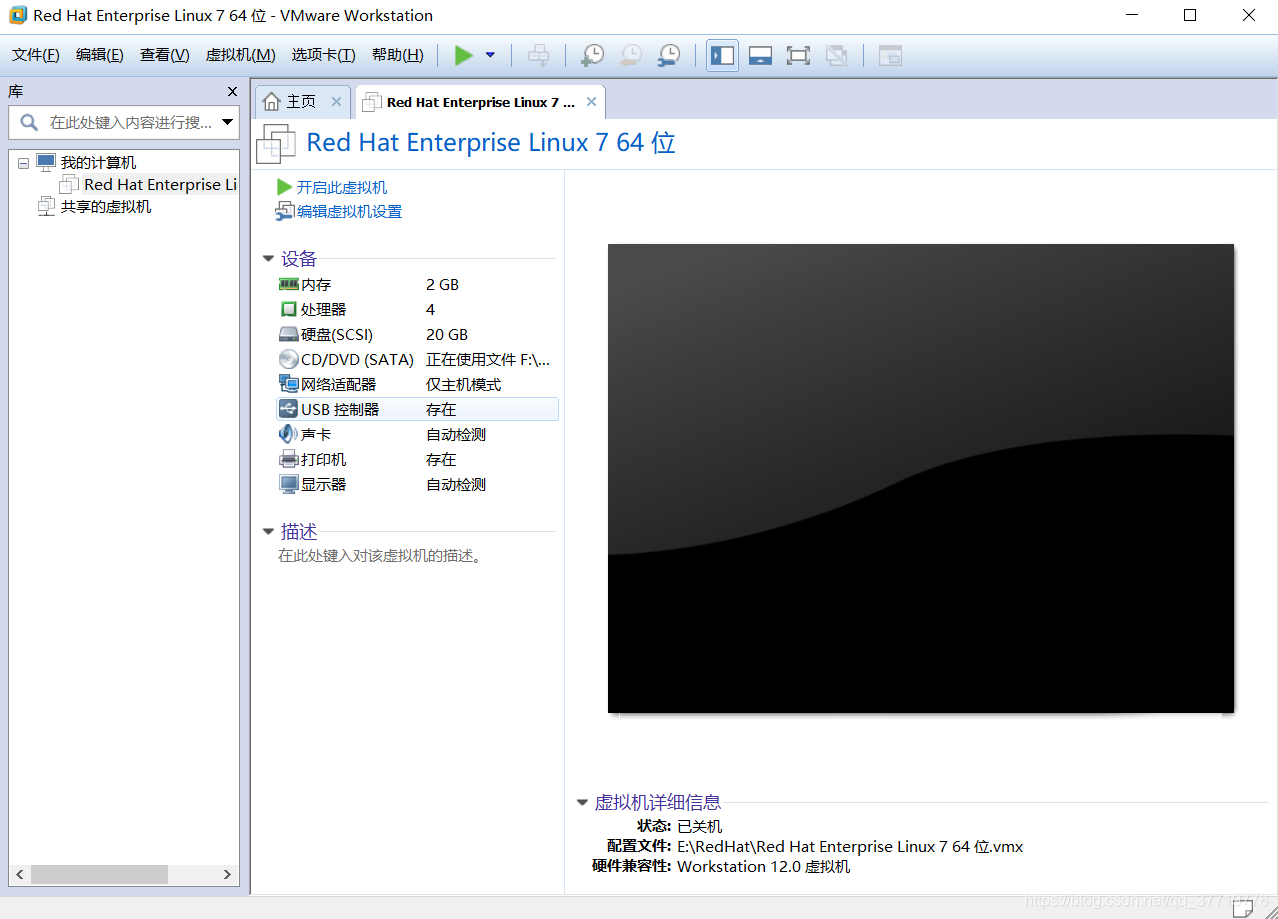Screen dimensions: 1278x919
Task: Click the revert to snapshot toolbar icon
Action: [630, 55]
